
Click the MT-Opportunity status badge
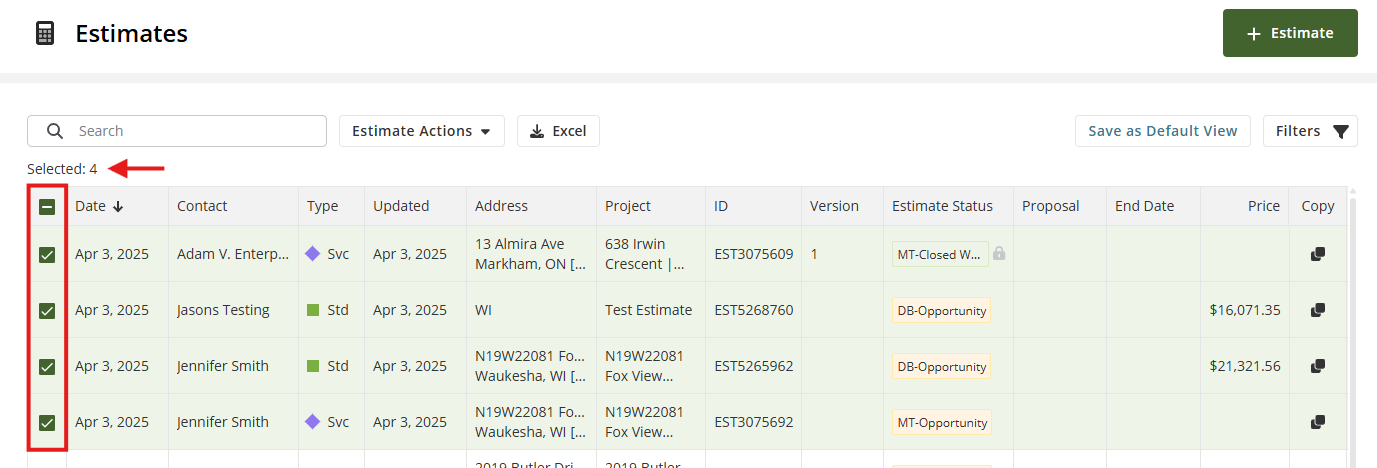[941, 422]
